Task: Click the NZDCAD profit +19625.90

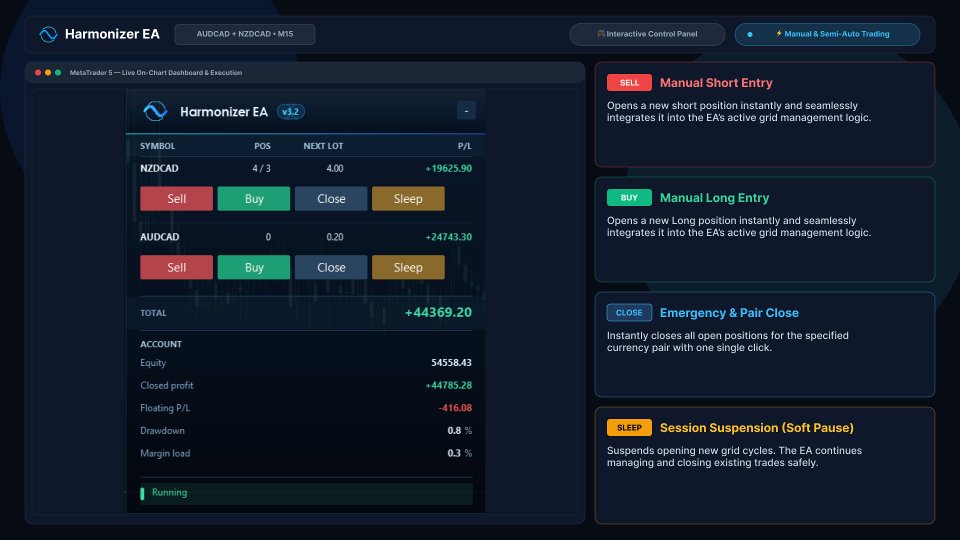Action: coord(448,168)
